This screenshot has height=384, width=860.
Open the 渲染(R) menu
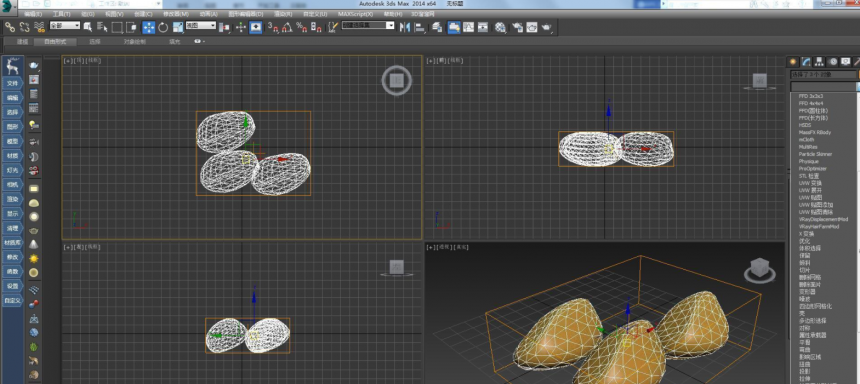tap(283, 14)
